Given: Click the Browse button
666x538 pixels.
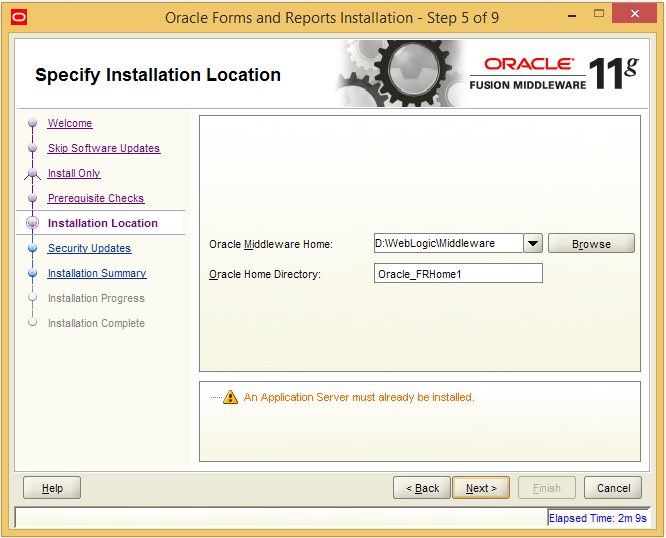Looking at the screenshot, I should 591,243.
